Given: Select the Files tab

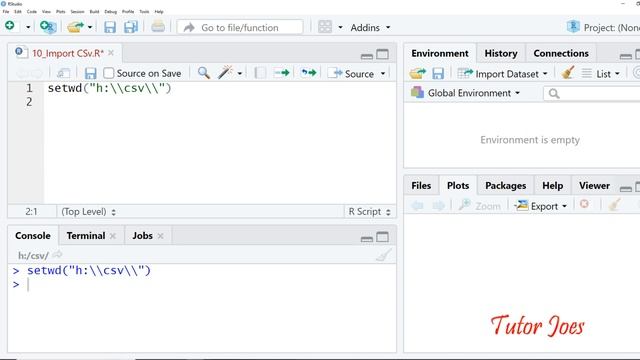Looking at the screenshot, I should click(x=421, y=186).
